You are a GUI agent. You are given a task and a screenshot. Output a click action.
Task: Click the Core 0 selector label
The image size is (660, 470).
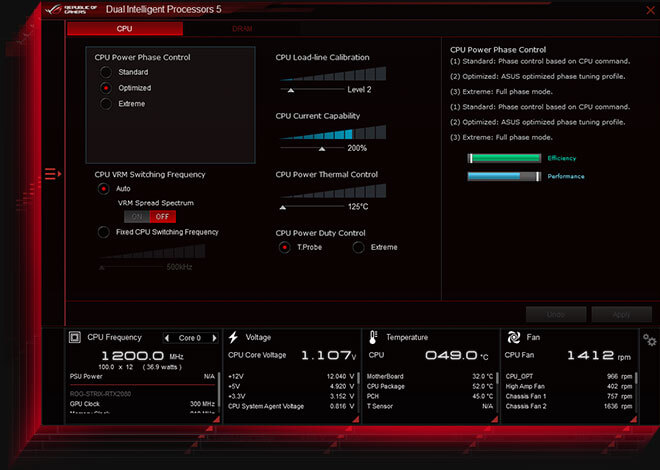[190, 338]
